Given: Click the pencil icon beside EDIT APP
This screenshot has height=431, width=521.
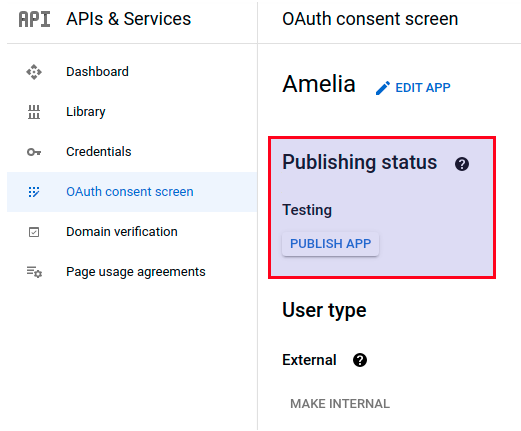Looking at the screenshot, I should click(x=383, y=88).
